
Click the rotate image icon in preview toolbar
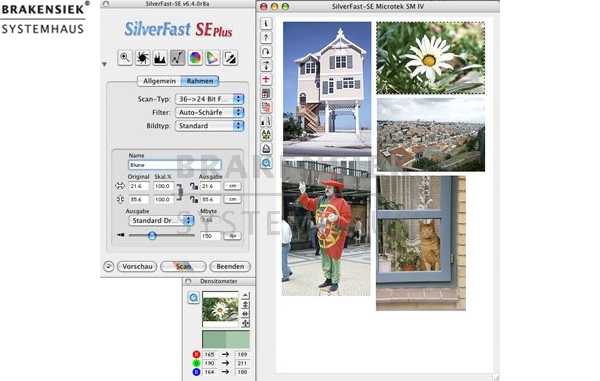pos(266,51)
